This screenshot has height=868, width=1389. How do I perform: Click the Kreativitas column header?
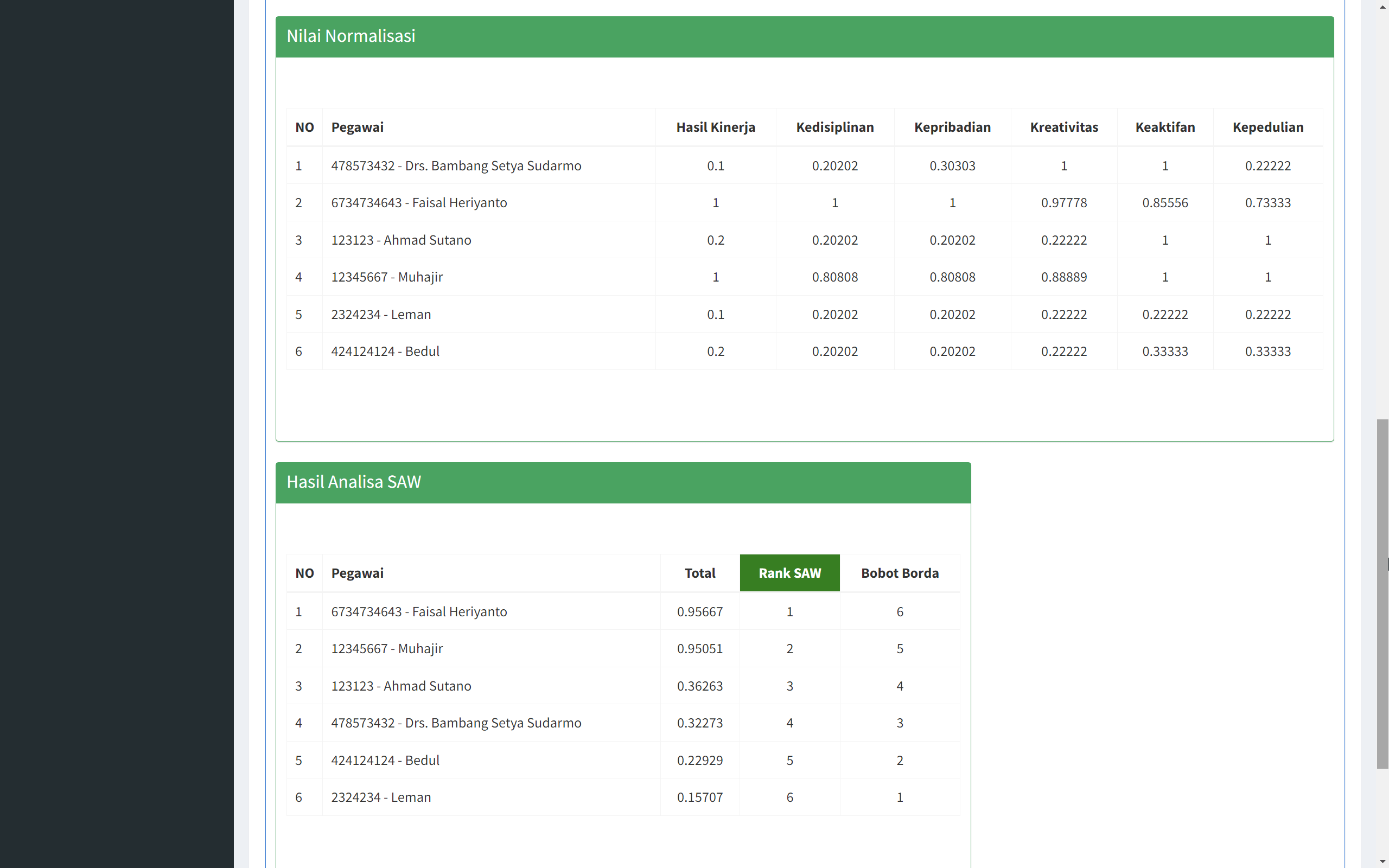[x=1063, y=127]
